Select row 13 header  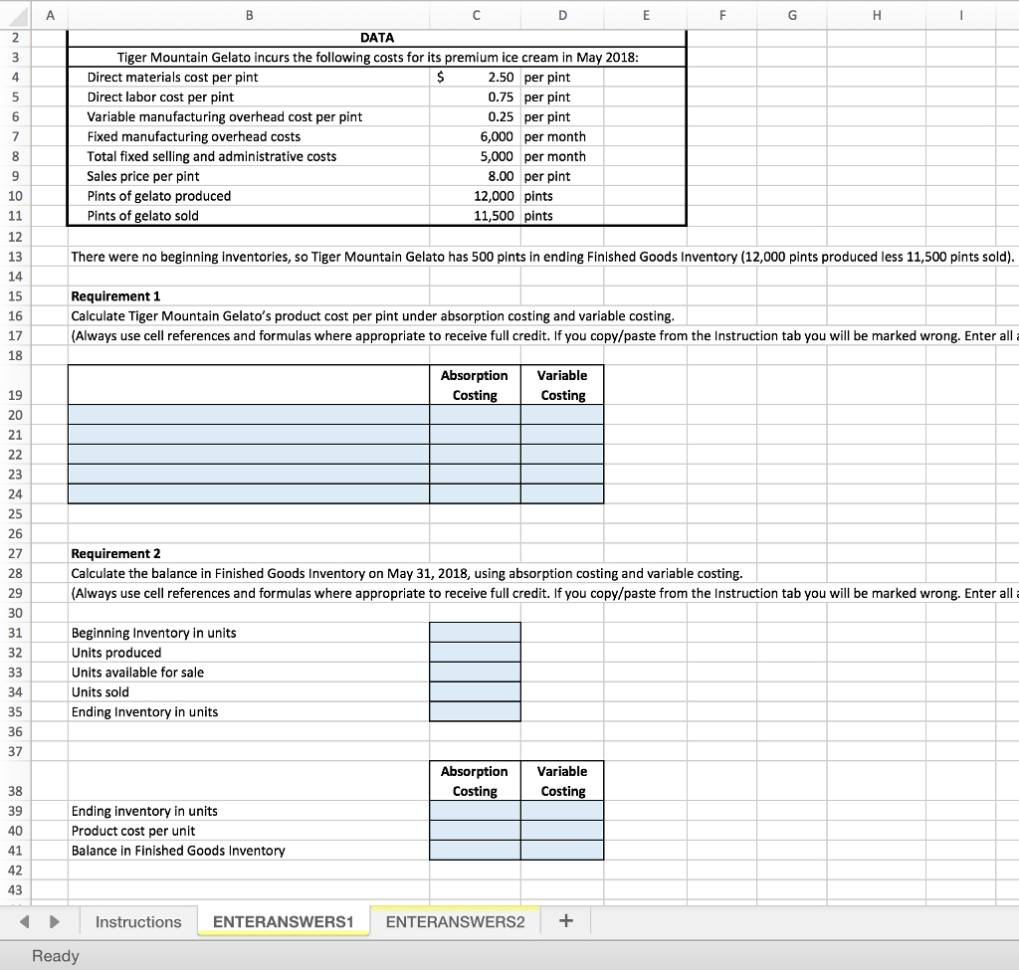(x=16, y=256)
